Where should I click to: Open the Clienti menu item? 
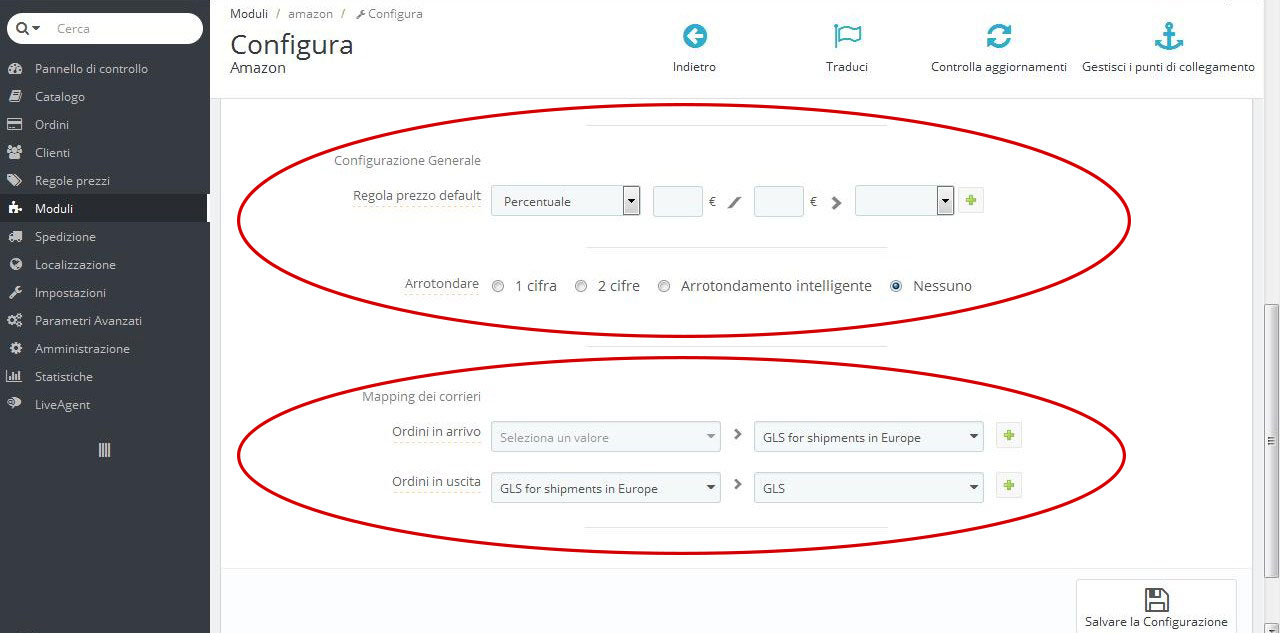(x=104, y=153)
